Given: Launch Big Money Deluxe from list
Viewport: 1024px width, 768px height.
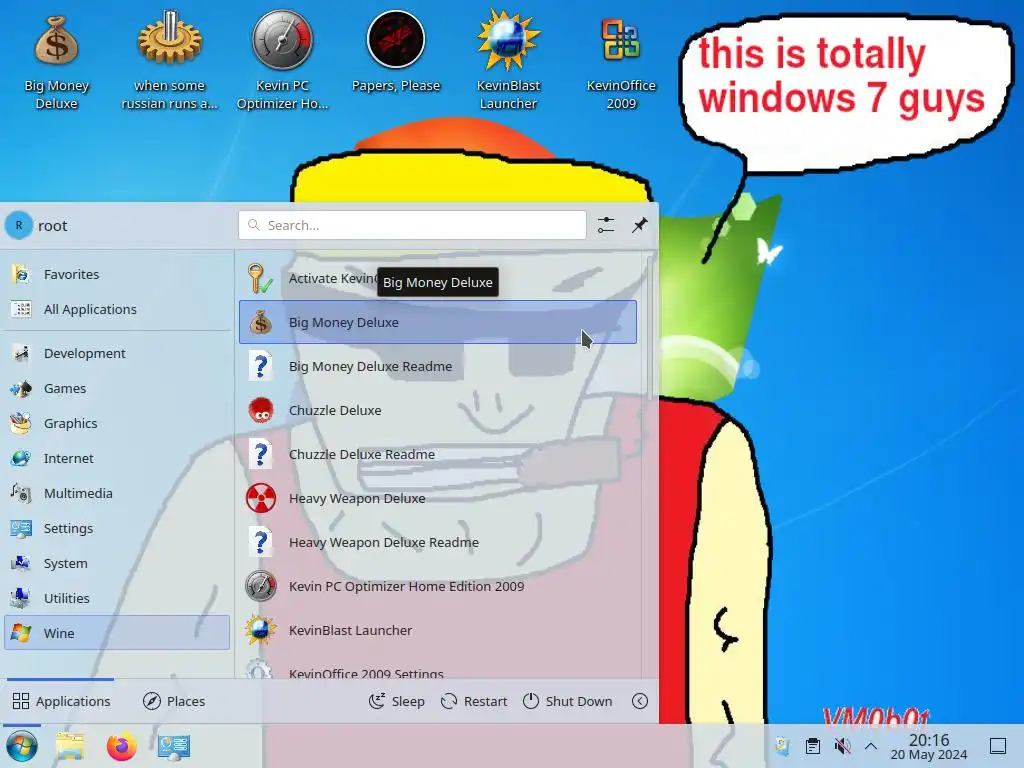Looking at the screenshot, I should click(438, 322).
